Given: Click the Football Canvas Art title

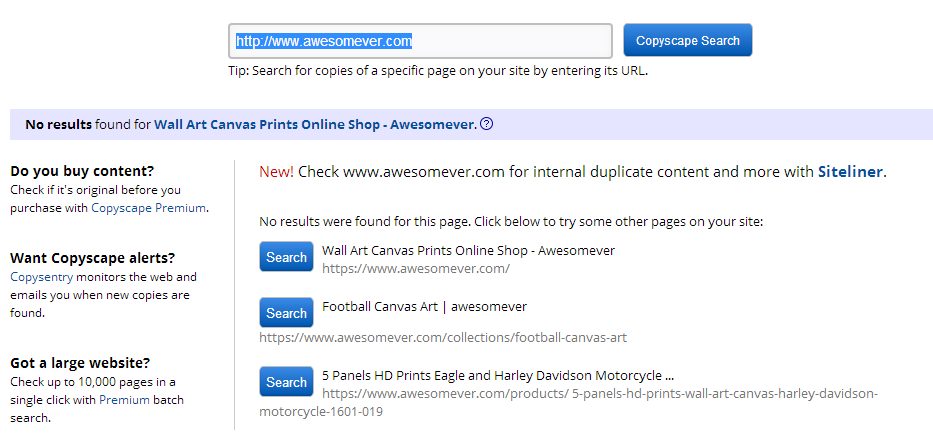Looking at the screenshot, I should [x=424, y=306].
